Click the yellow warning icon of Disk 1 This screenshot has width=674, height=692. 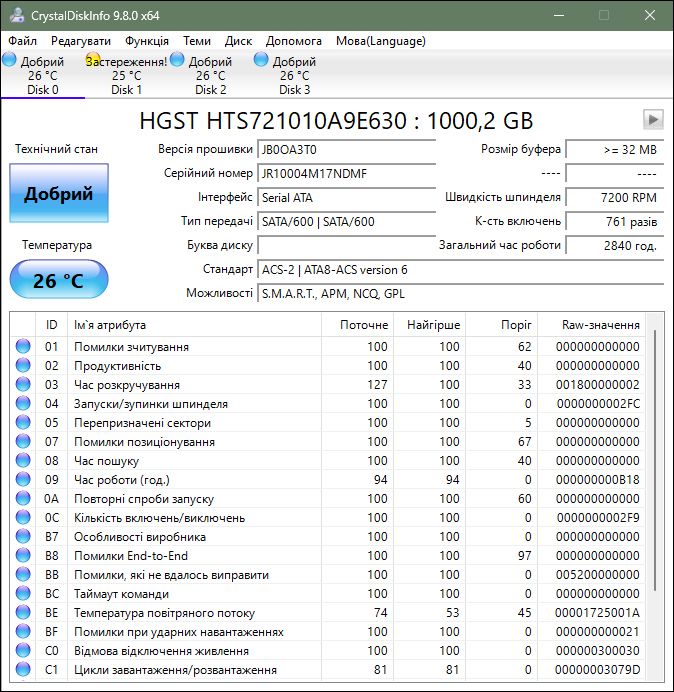(93, 60)
